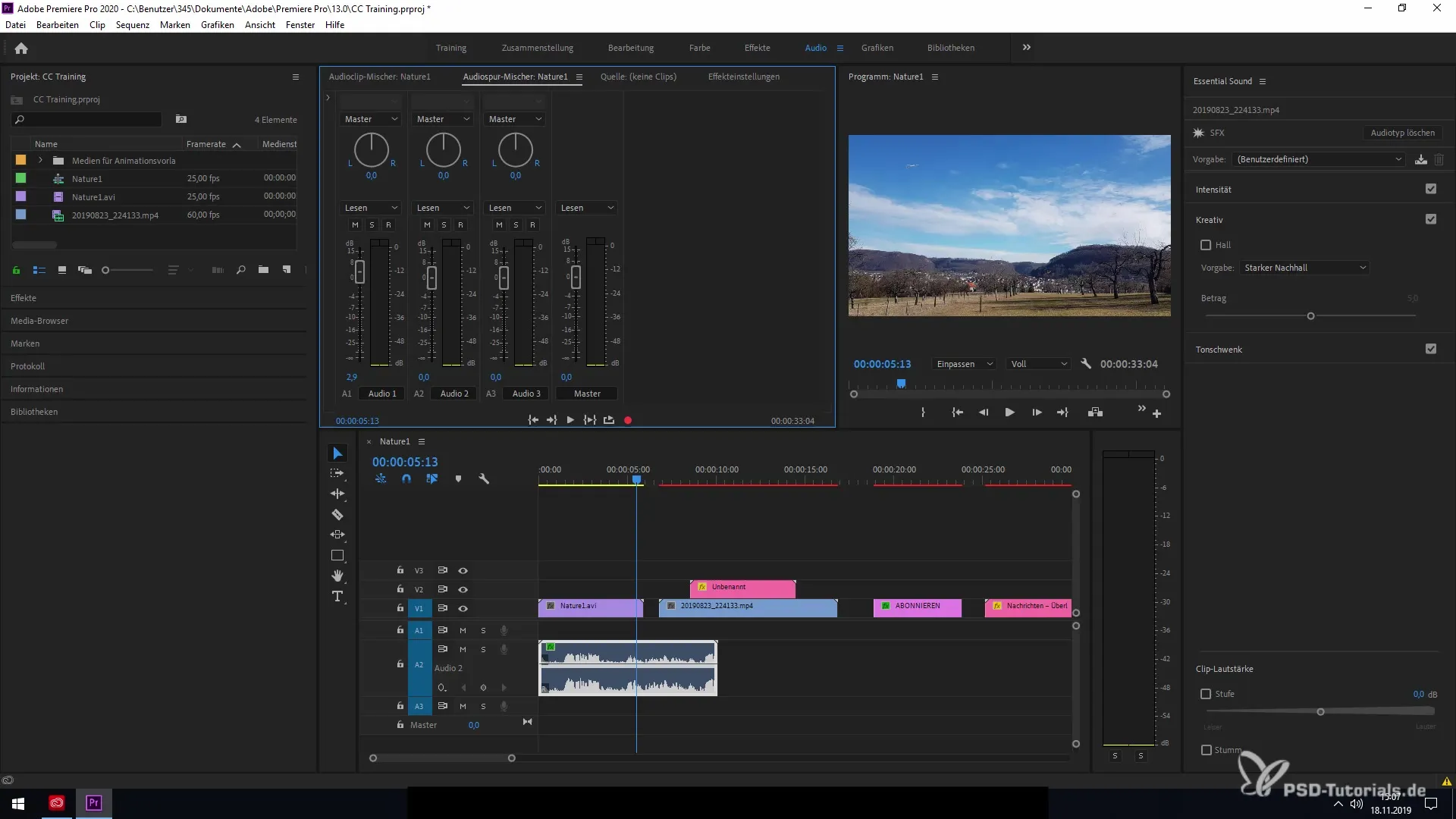Switch to the Farbe workspace tab
Image resolution: width=1456 pixels, height=819 pixels.
(699, 48)
